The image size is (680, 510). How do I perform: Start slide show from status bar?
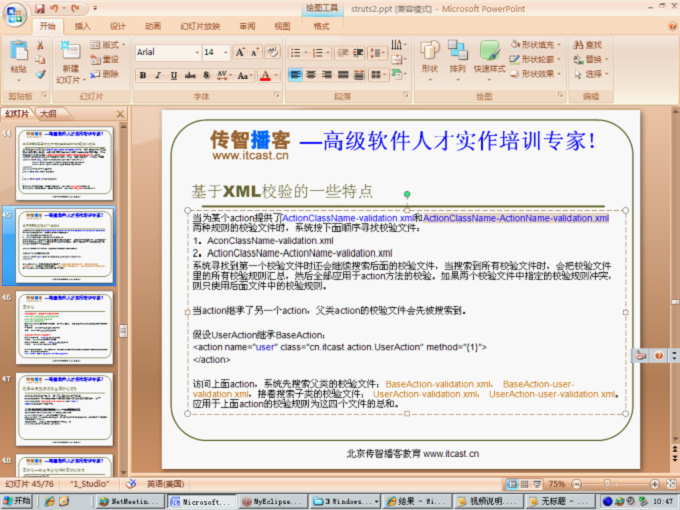(537, 484)
